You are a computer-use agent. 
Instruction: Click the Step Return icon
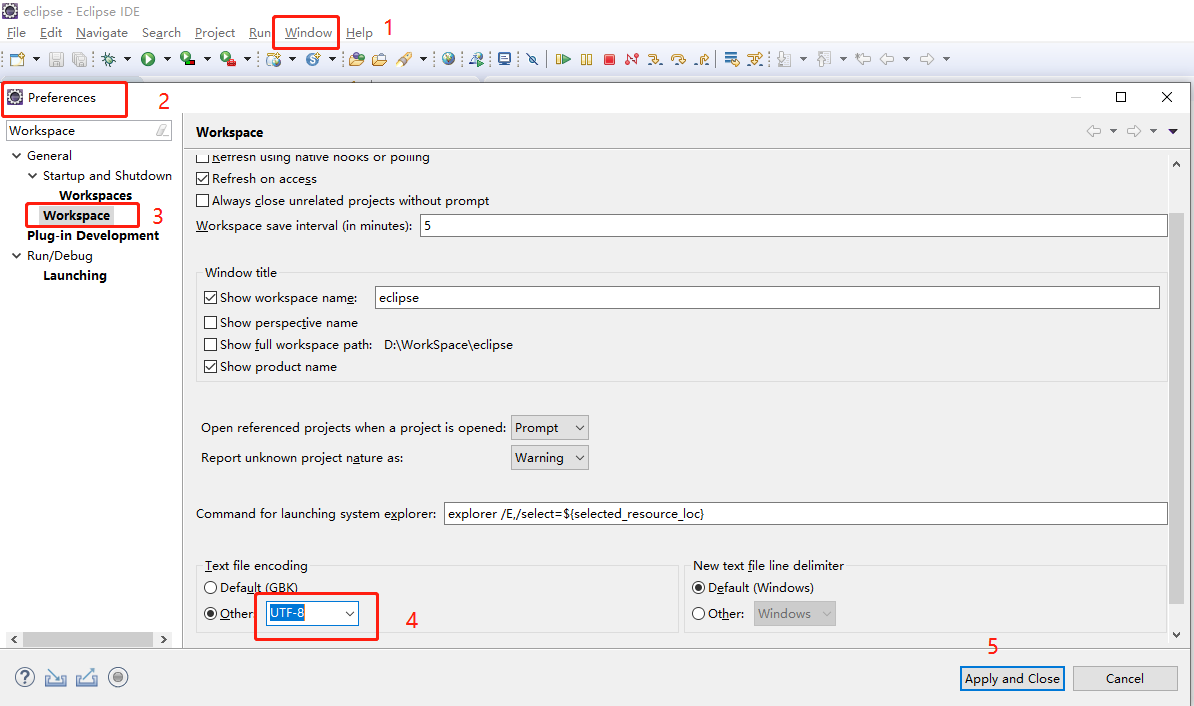(x=702, y=59)
